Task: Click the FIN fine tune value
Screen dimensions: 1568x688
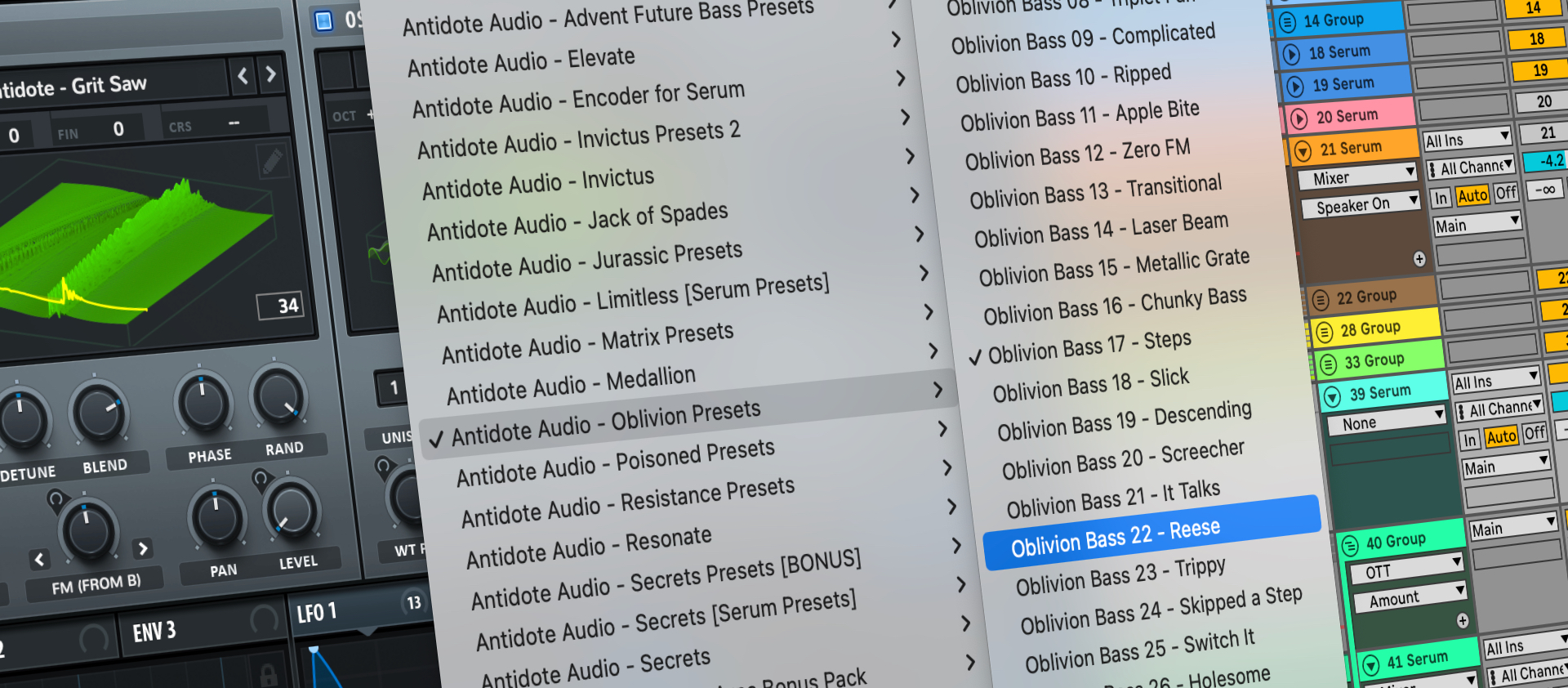Action: click(x=118, y=129)
